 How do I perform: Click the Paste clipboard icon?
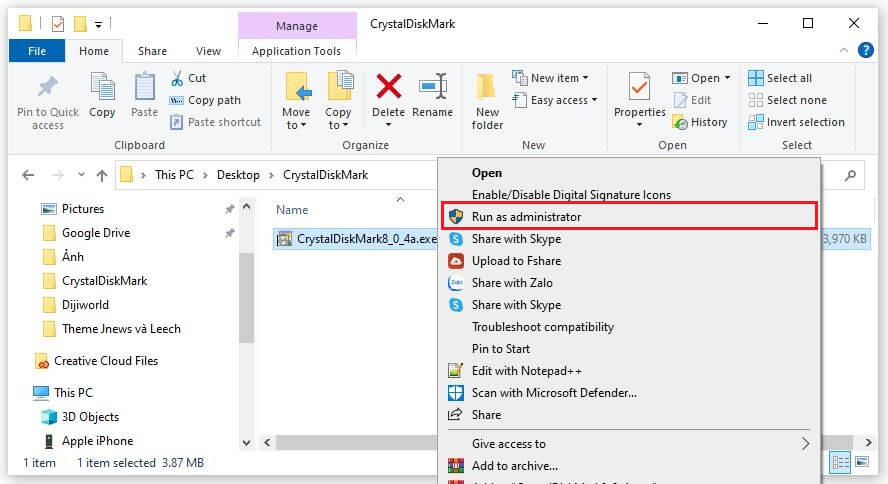pyautogui.click(x=144, y=87)
